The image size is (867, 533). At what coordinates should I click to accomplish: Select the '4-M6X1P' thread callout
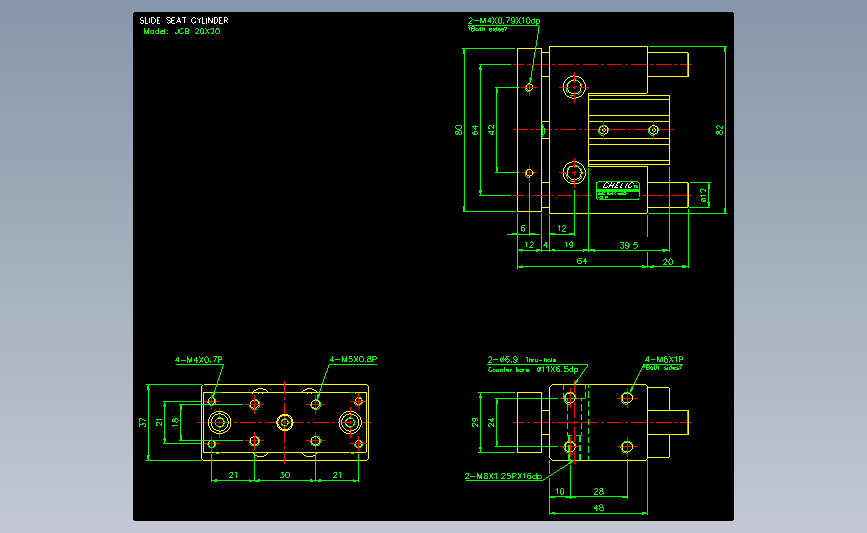(x=664, y=359)
